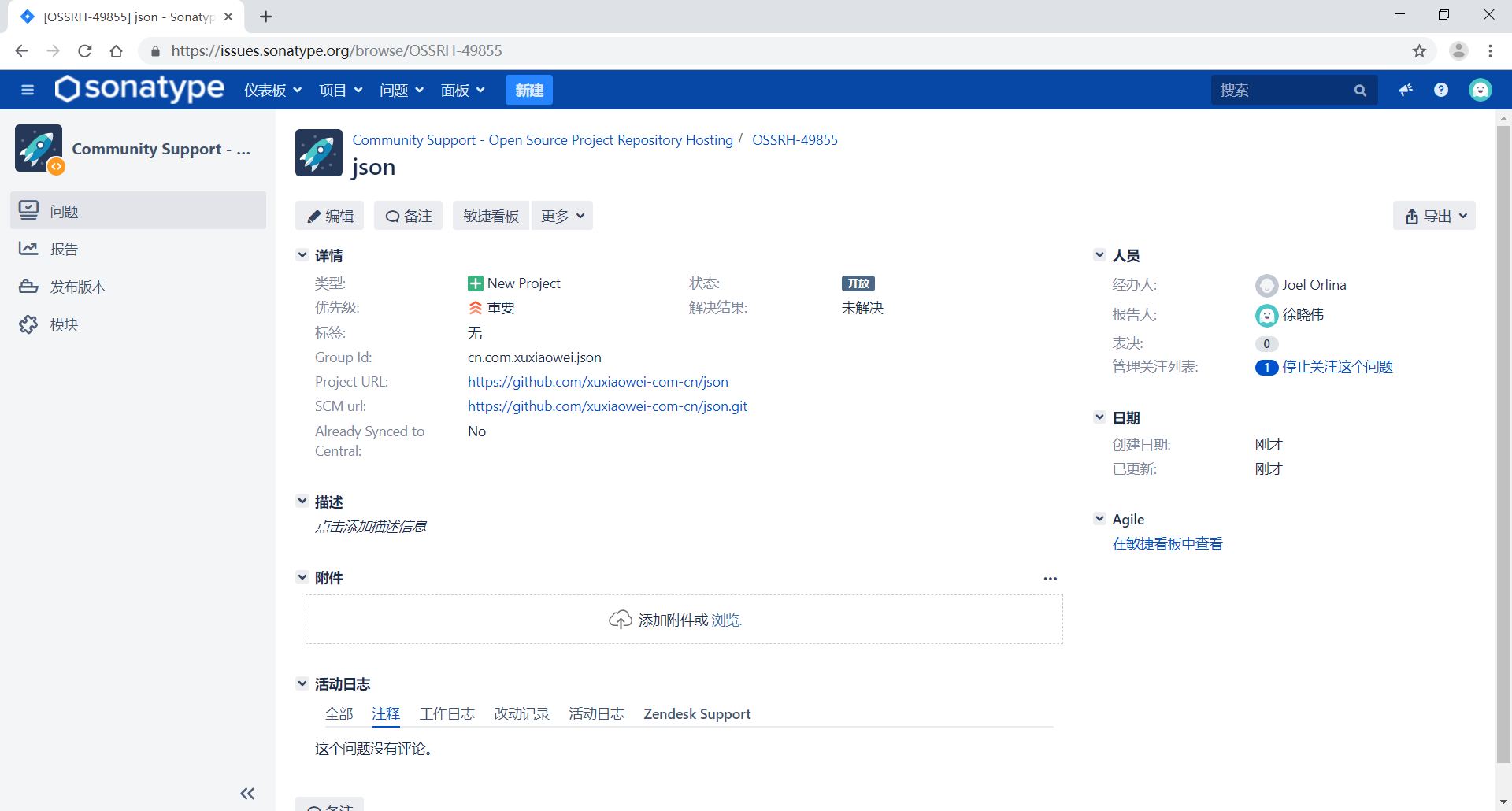Click the reporter 徐晓伟 avatar icon
Screen dimensions: 1512x811
[x=1266, y=316]
